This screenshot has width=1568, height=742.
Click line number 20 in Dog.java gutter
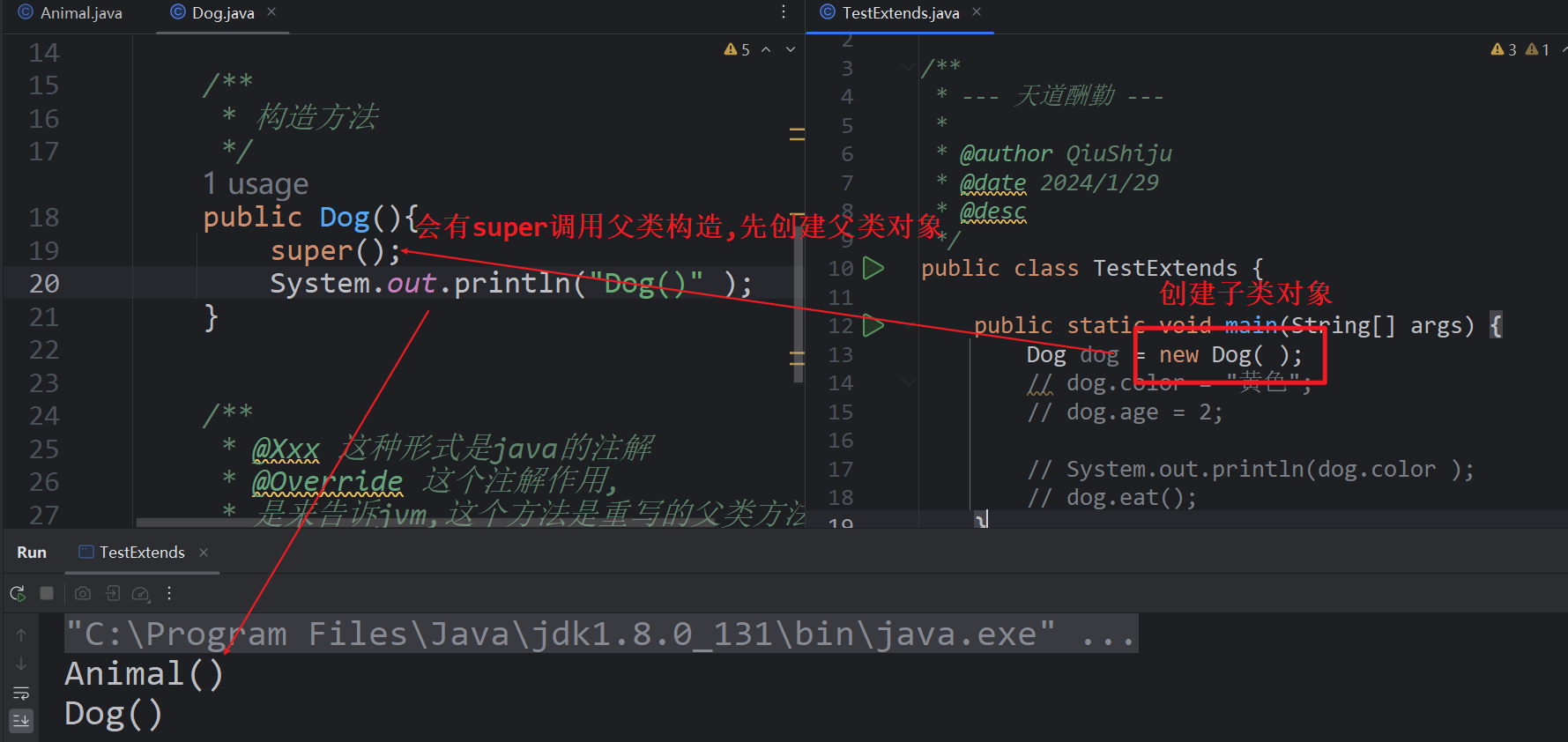[44, 284]
